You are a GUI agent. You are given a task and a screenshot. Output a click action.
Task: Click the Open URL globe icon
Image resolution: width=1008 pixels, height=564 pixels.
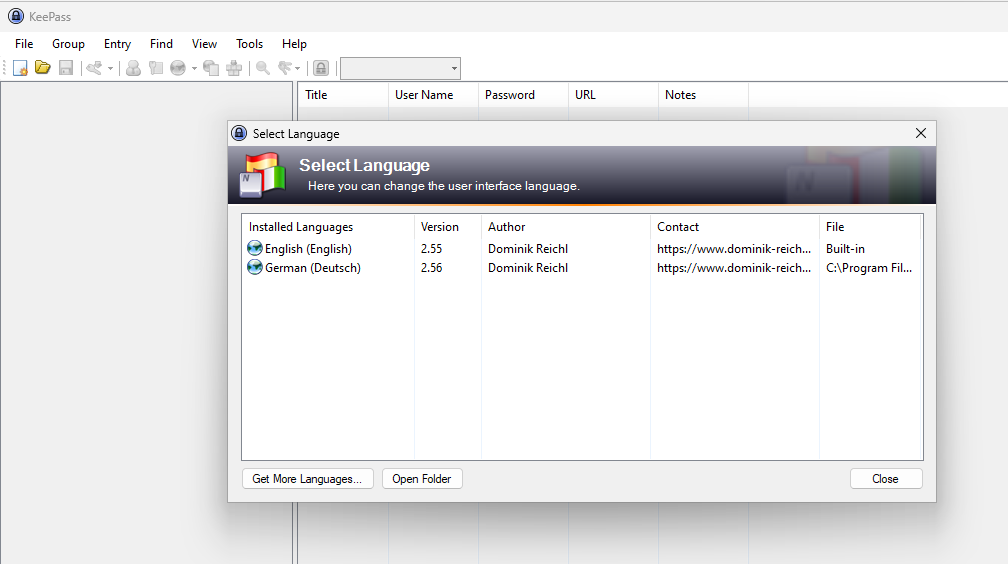tap(178, 68)
